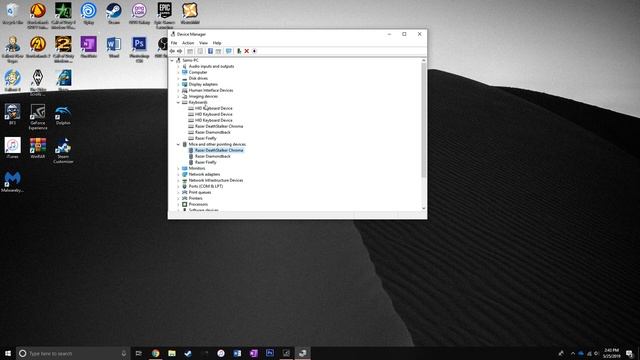
Task: Click the Windows Start button
Action: click(x=8, y=353)
